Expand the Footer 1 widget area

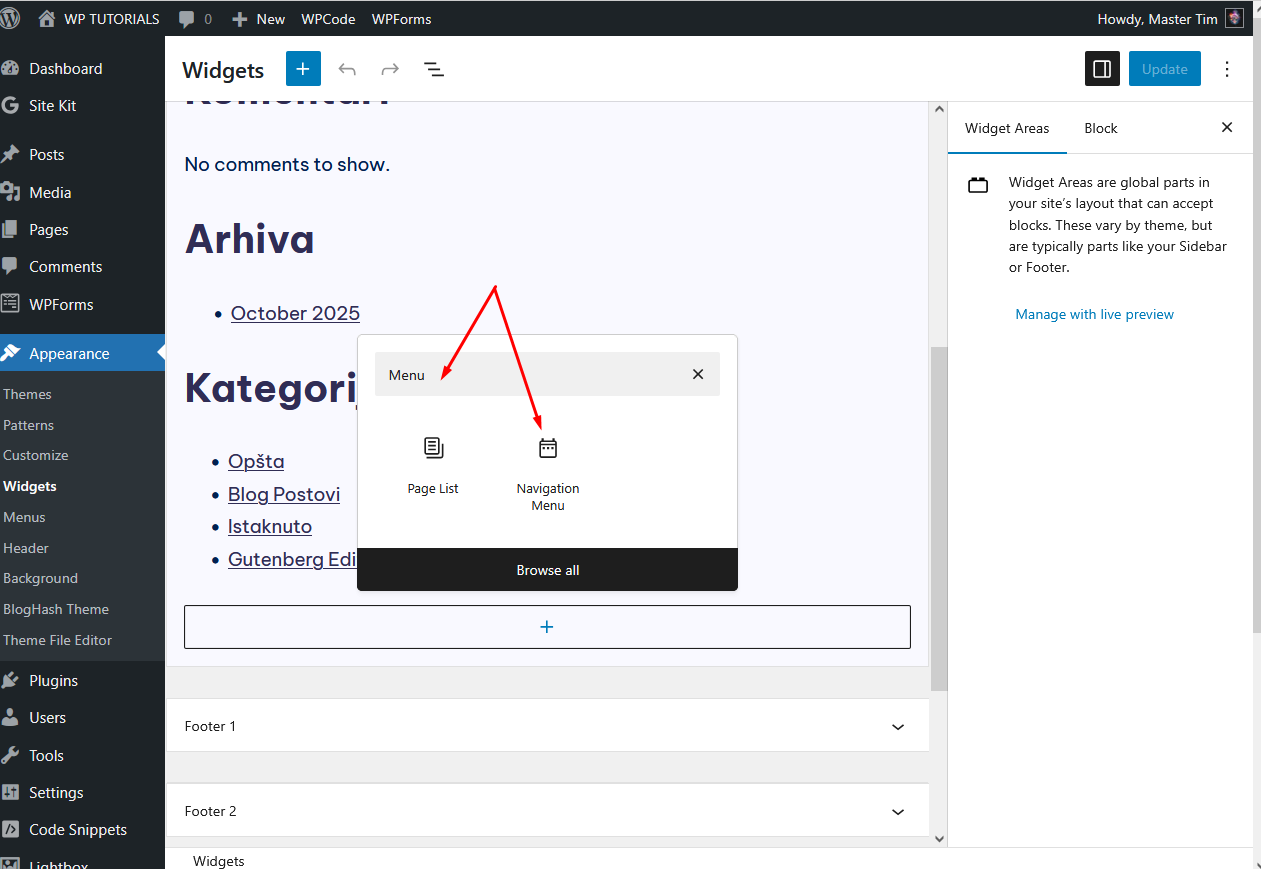tap(897, 727)
